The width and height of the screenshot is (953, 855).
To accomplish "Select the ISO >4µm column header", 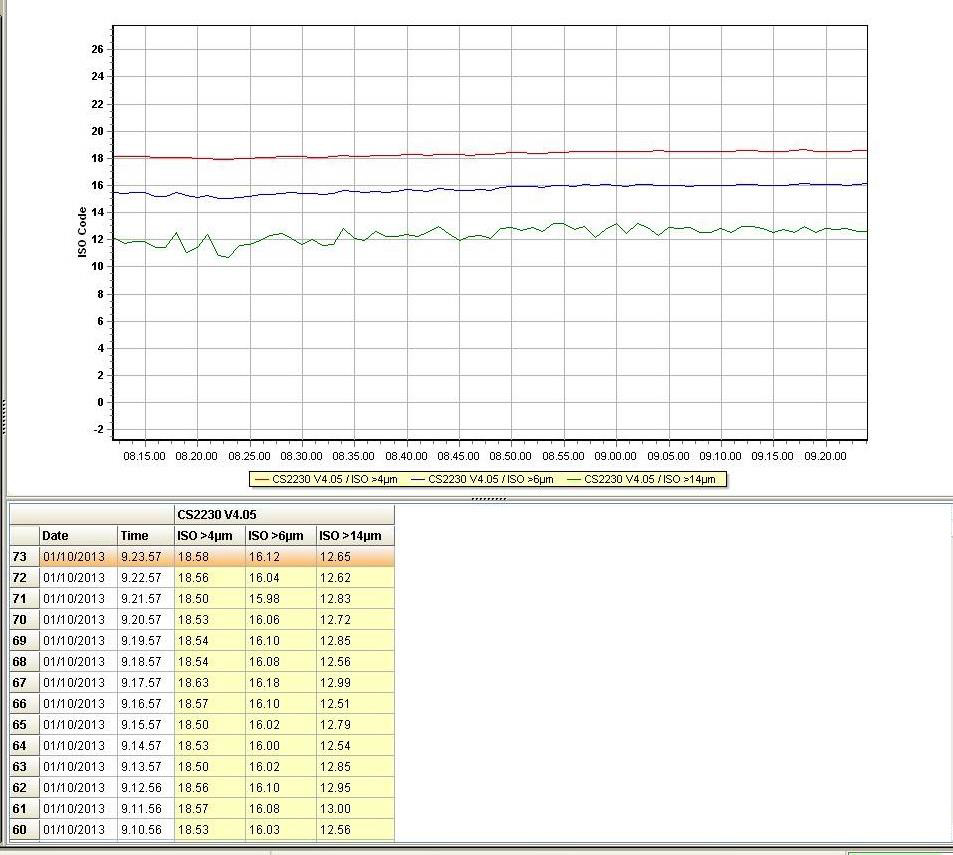I will pos(209,536).
